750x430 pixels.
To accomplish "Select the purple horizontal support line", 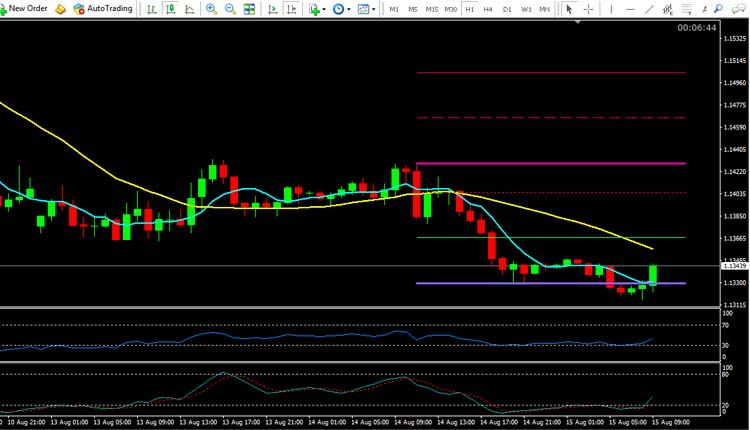I will point(551,283).
